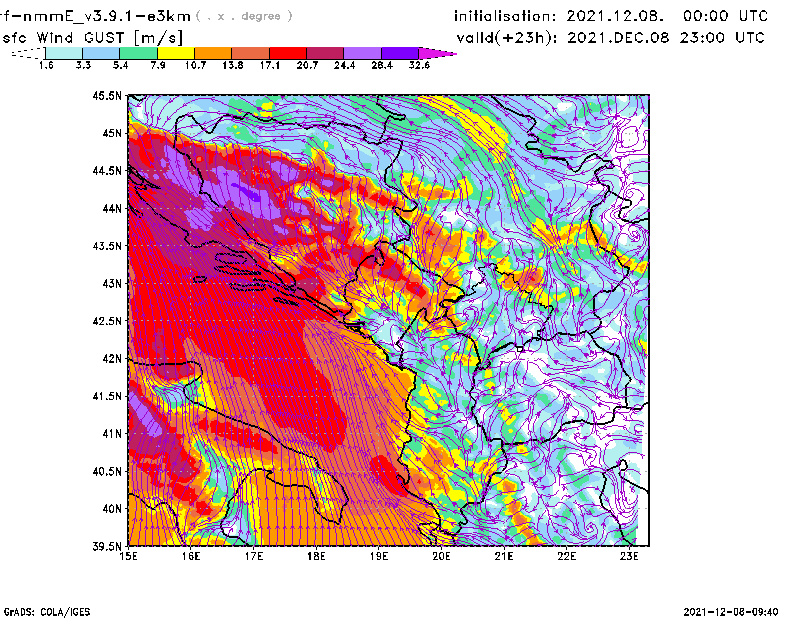This screenshot has width=800, height=618.
Task: Click the legend value "10.7"
Action: [195, 65]
